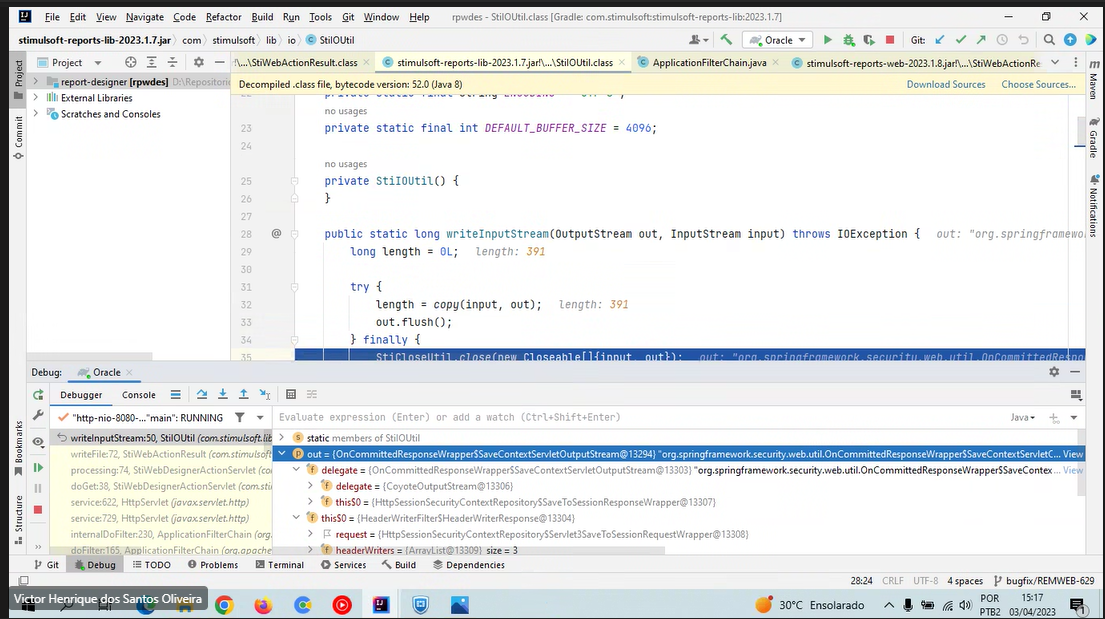
Task: Open the Refactor menu
Action: (x=223, y=17)
